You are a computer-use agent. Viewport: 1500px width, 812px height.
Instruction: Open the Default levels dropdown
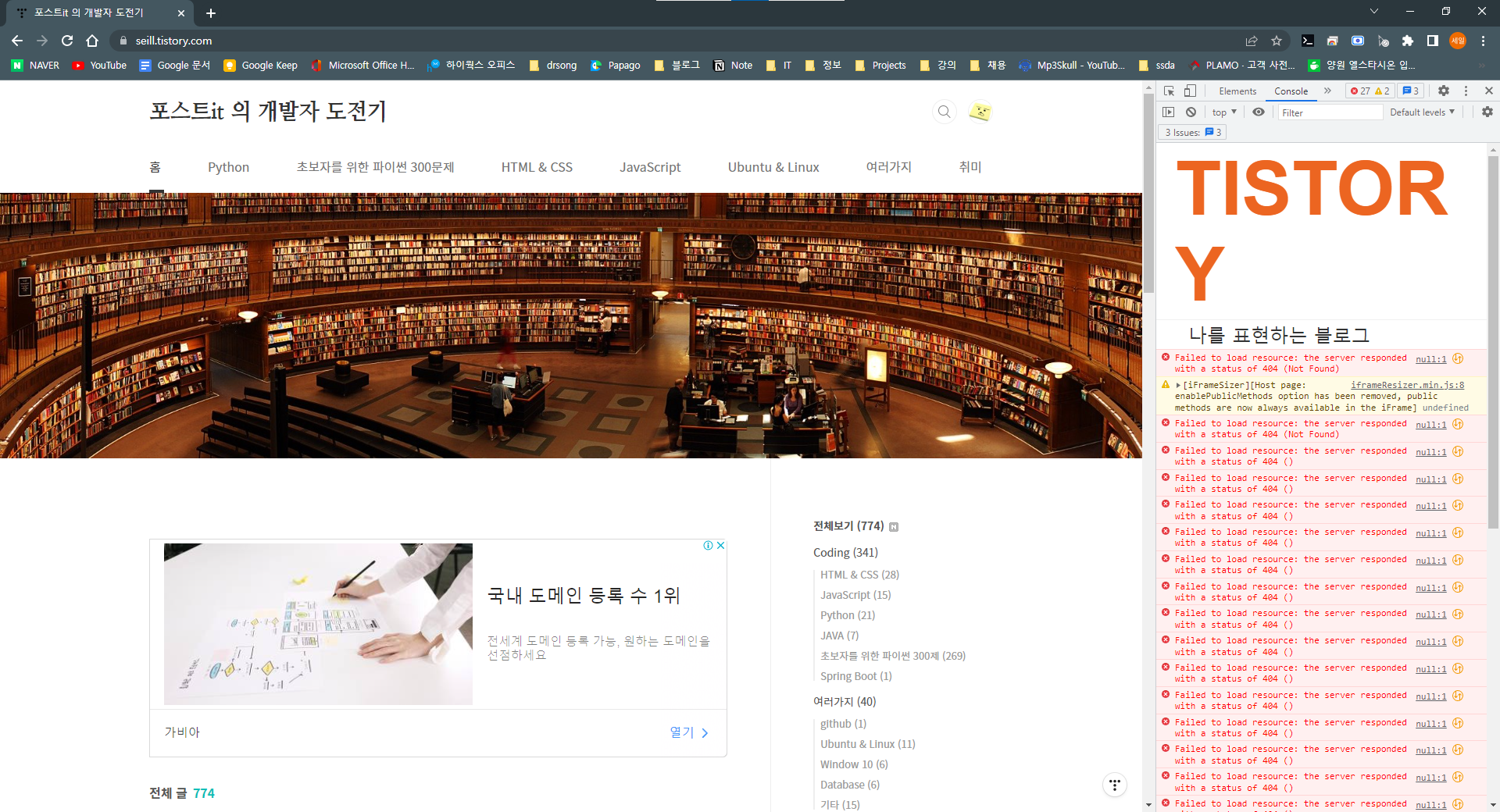[x=1422, y=112]
